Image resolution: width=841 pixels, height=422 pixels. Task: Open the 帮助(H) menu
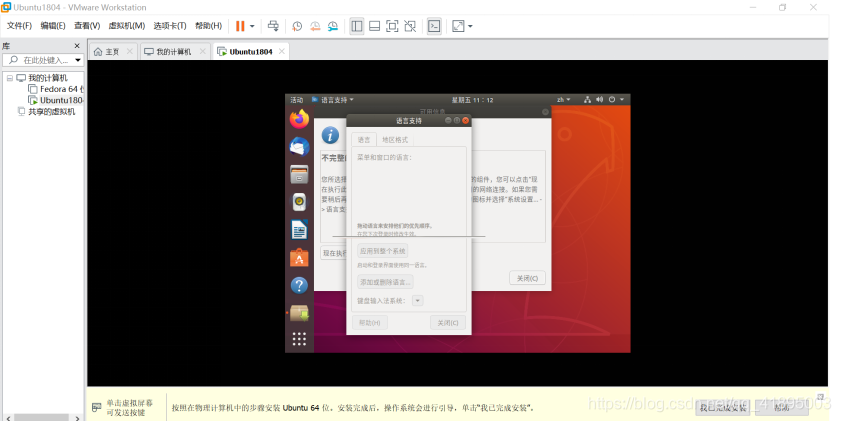[208, 26]
